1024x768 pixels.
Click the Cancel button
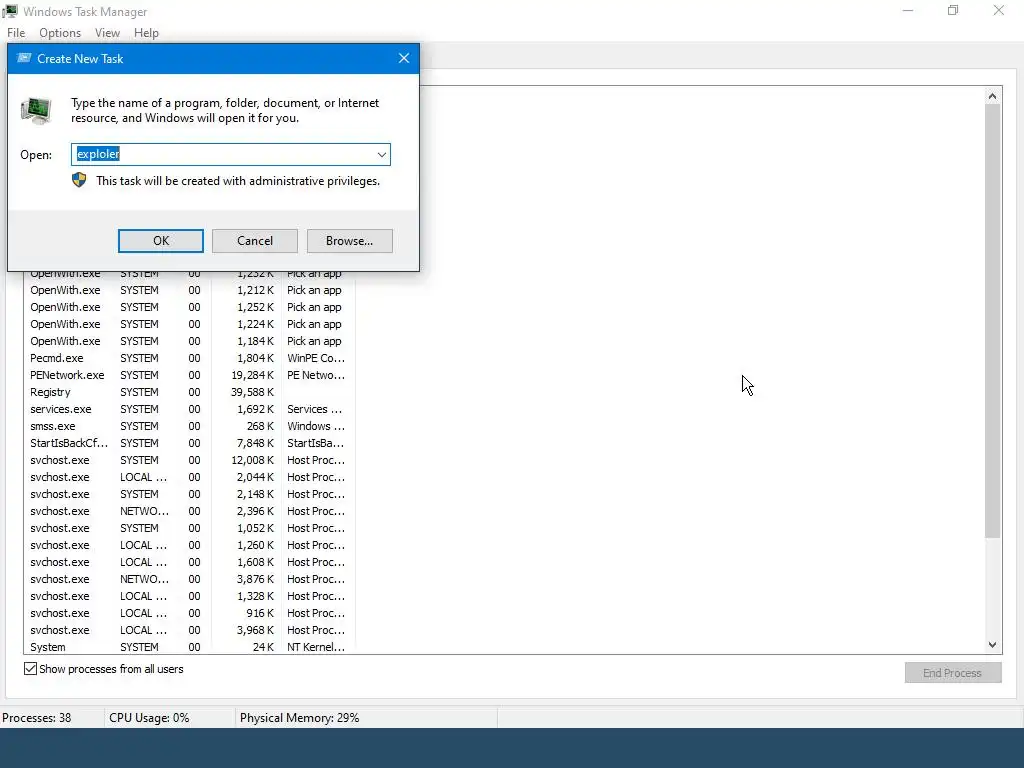pos(255,241)
